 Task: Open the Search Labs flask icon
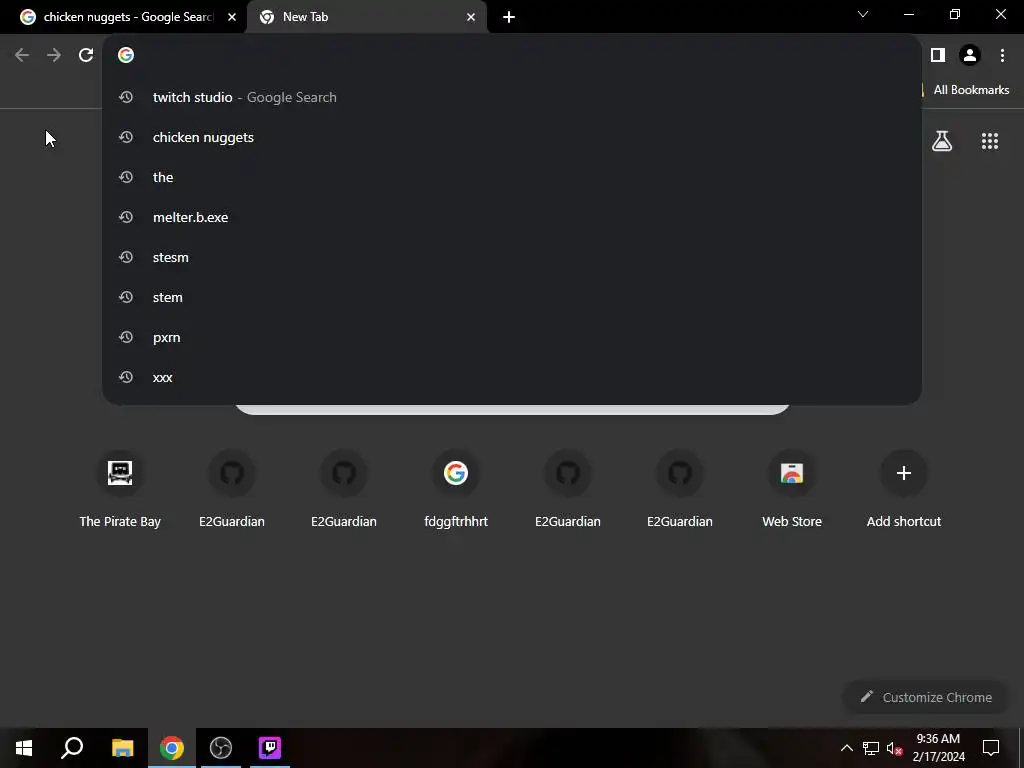(x=942, y=140)
